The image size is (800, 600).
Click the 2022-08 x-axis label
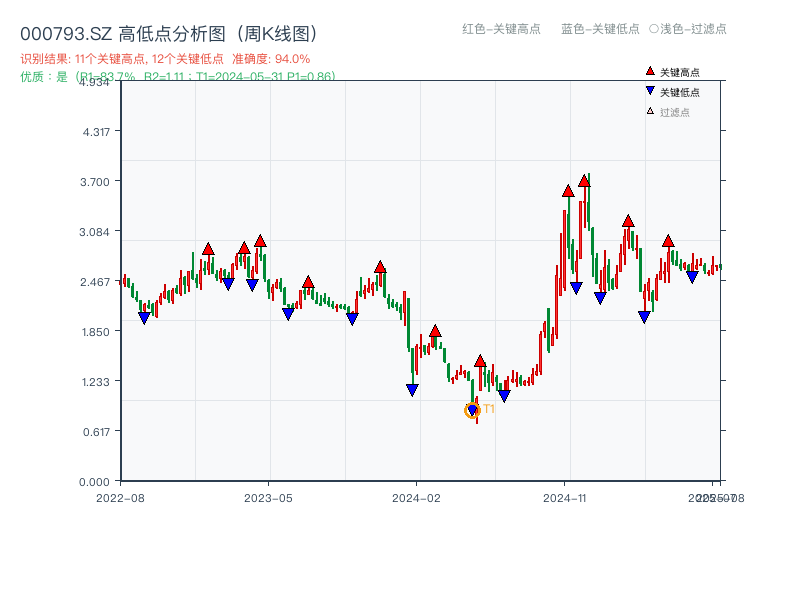coord(120,498)
